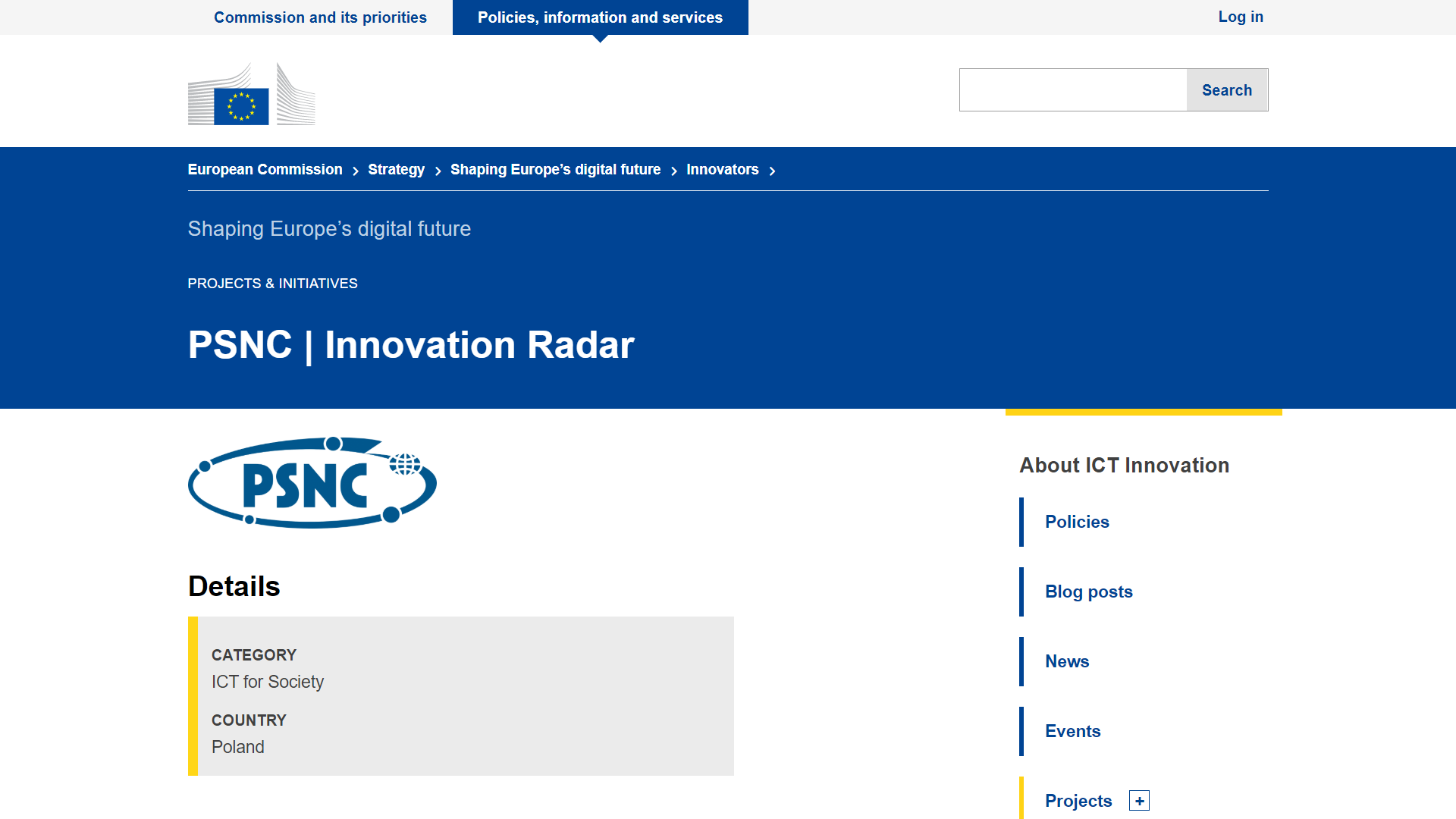Viewport: 1456px width, 819px height.
Task: Go to Strategy breadcrumb
Action: click(396, 170)
